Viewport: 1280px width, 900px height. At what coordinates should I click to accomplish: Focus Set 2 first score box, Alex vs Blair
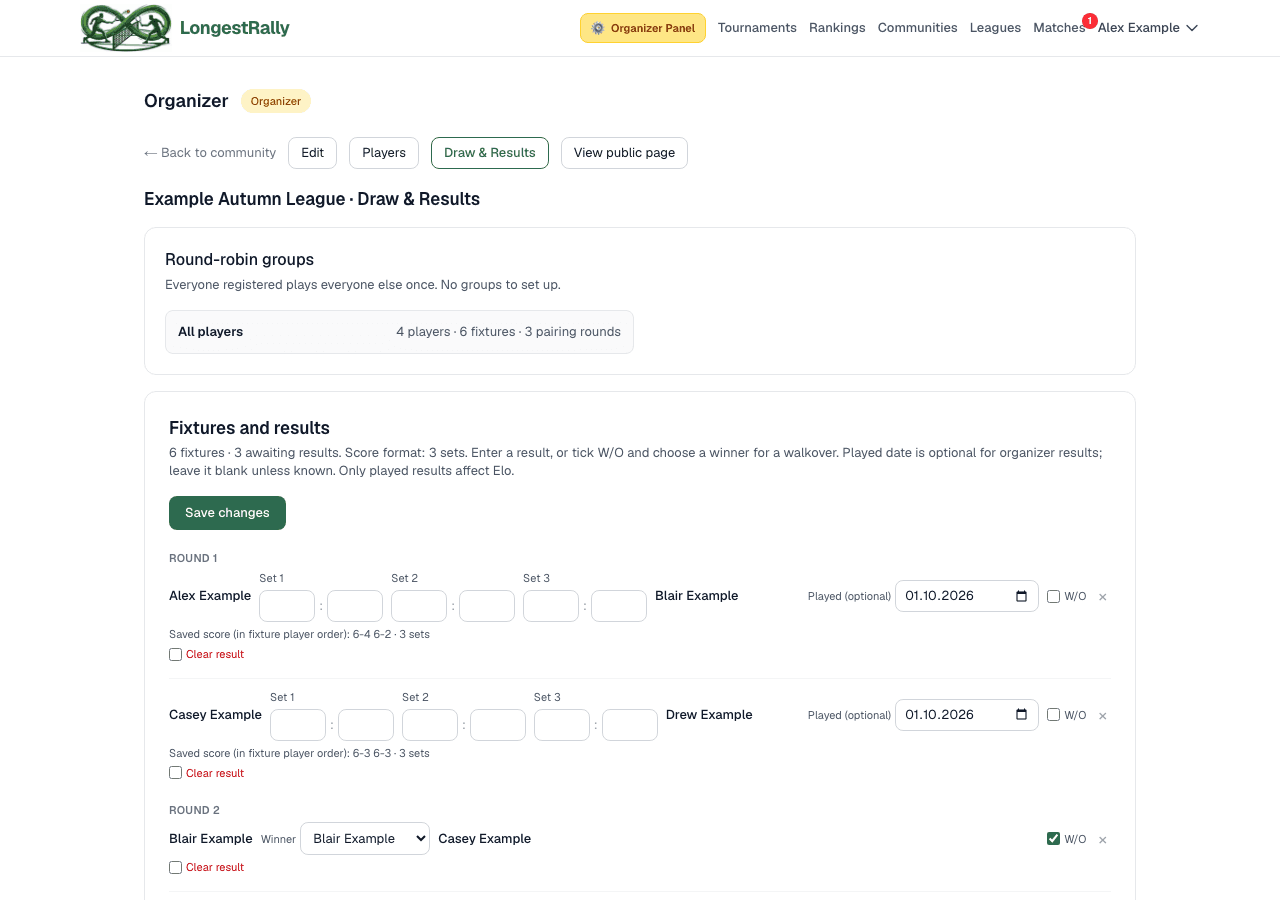[419, 606]
